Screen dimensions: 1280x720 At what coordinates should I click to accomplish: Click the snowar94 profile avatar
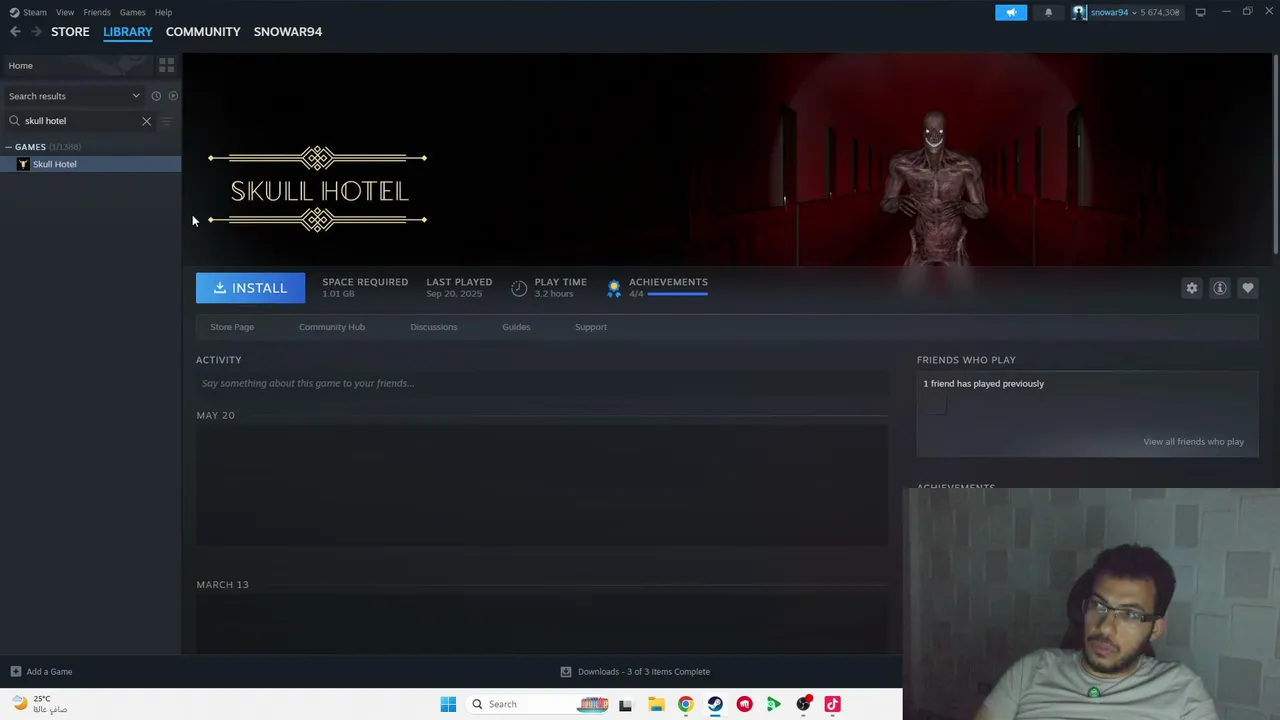(1080, 12)
